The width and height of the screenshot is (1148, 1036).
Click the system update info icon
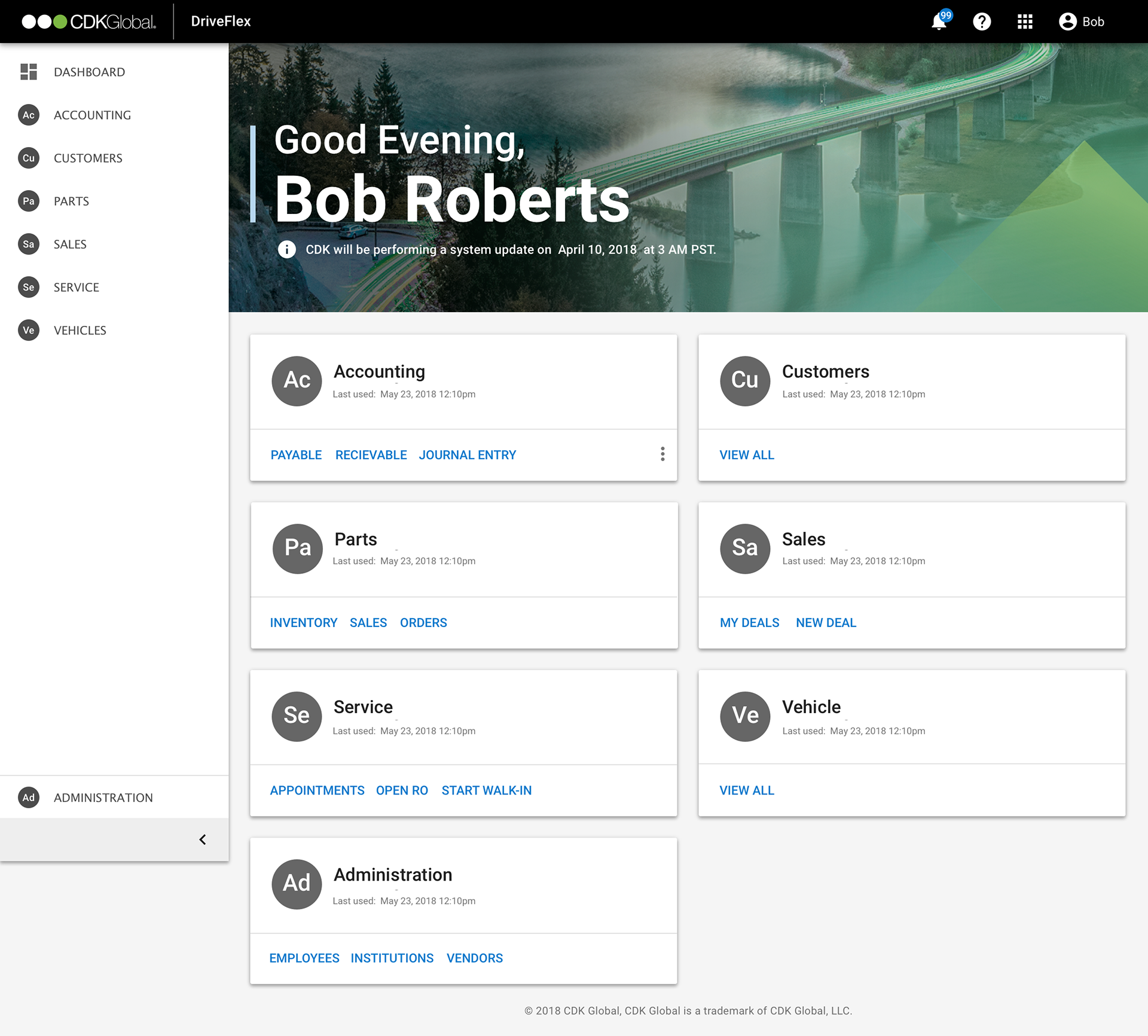pos(287,249)
